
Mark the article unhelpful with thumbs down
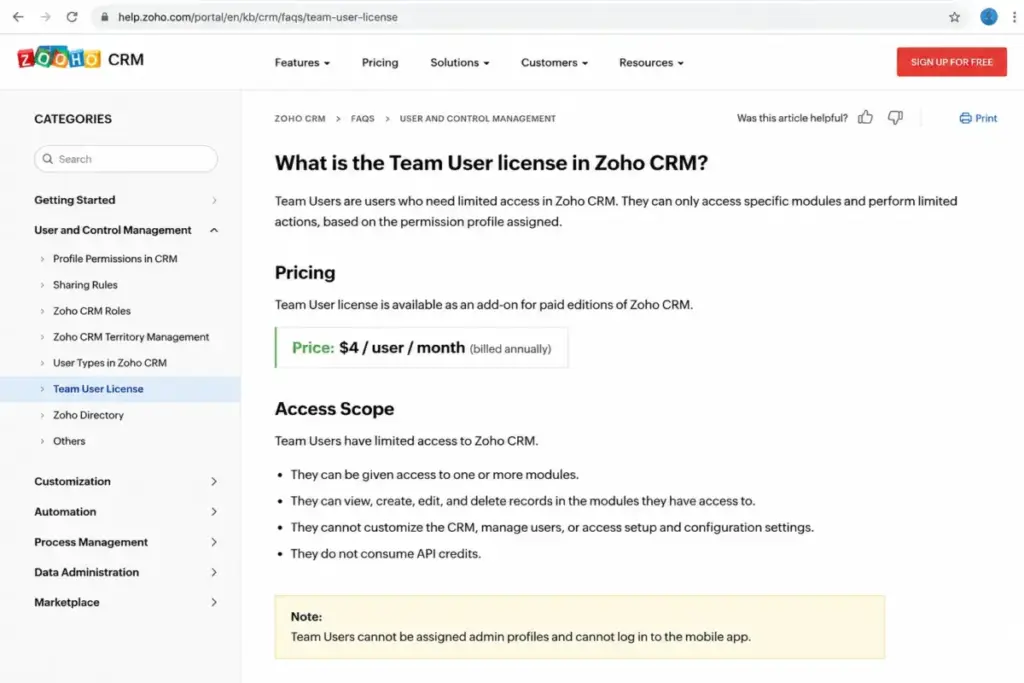895,118
